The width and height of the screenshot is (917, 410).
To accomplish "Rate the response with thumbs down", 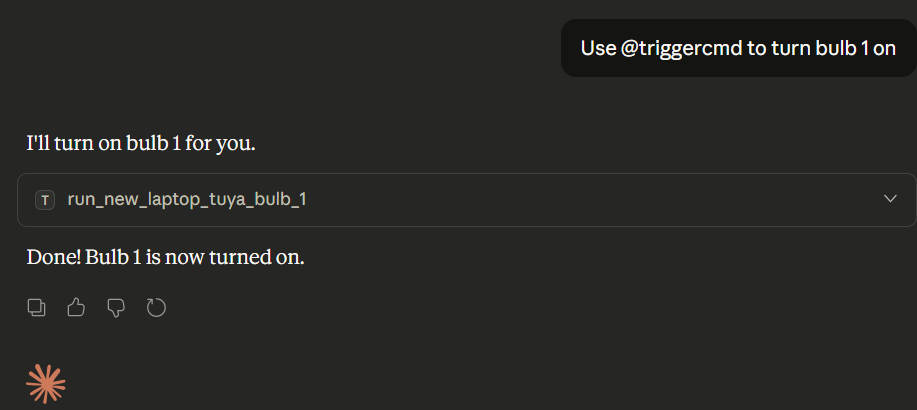I will pos(116,308).
